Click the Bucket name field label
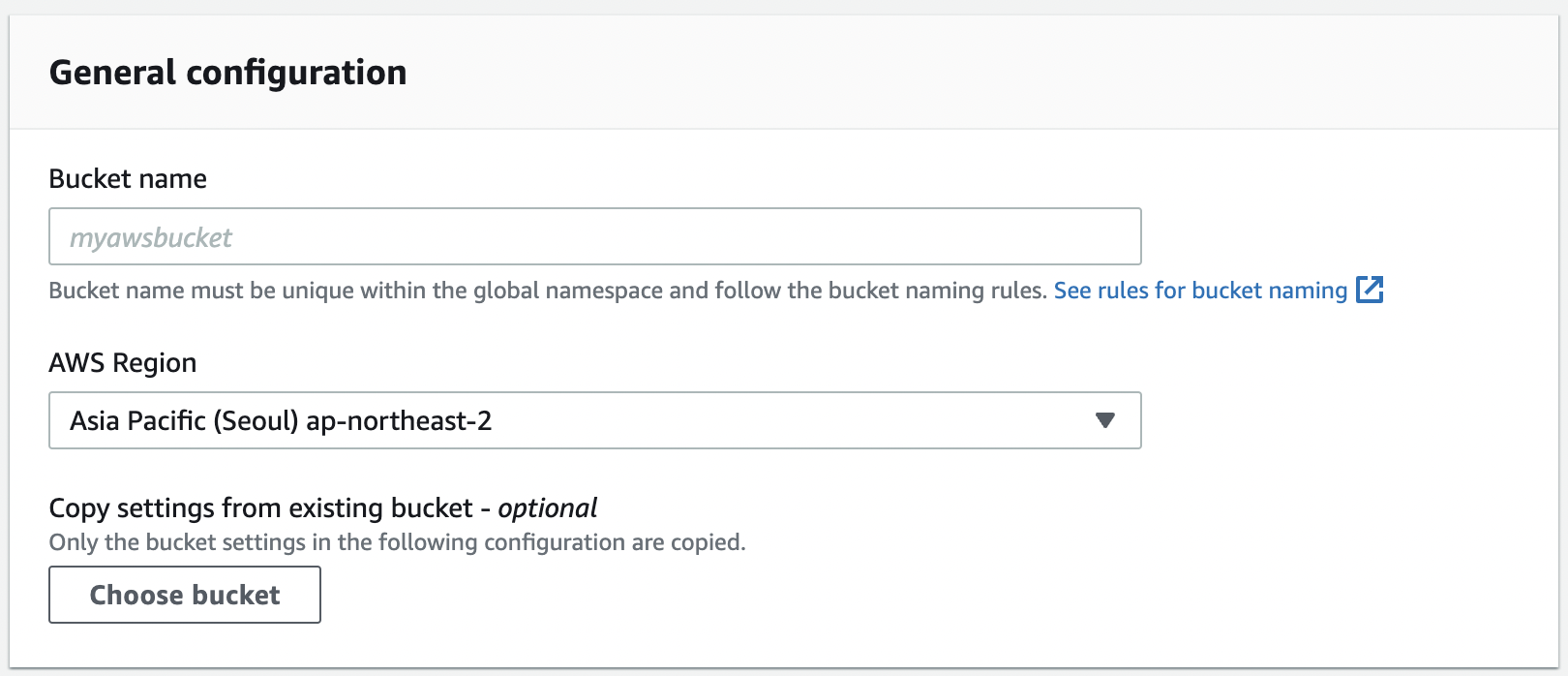 pos(128,178)
